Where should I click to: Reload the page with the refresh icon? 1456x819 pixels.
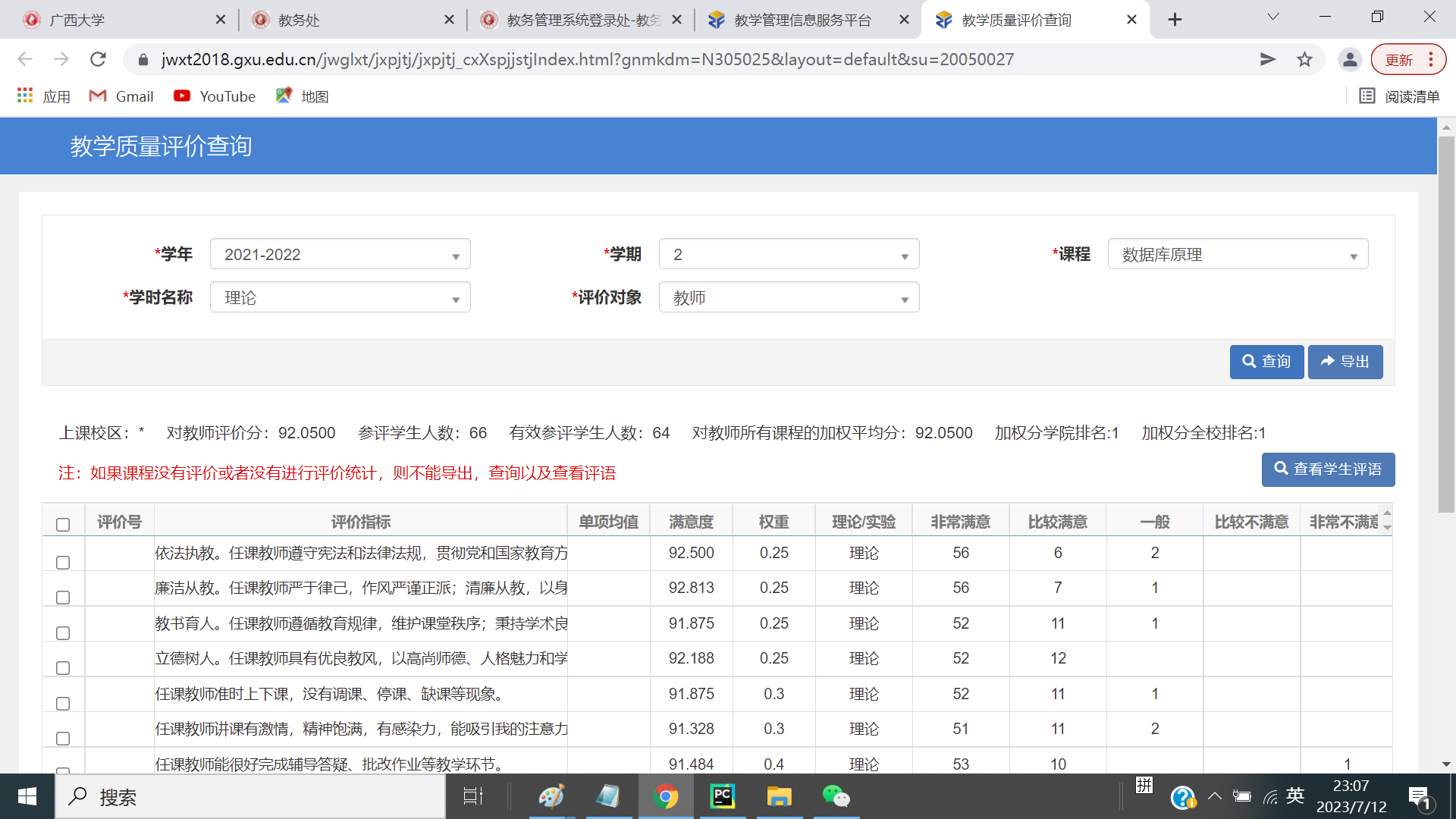tap(98, 59)
